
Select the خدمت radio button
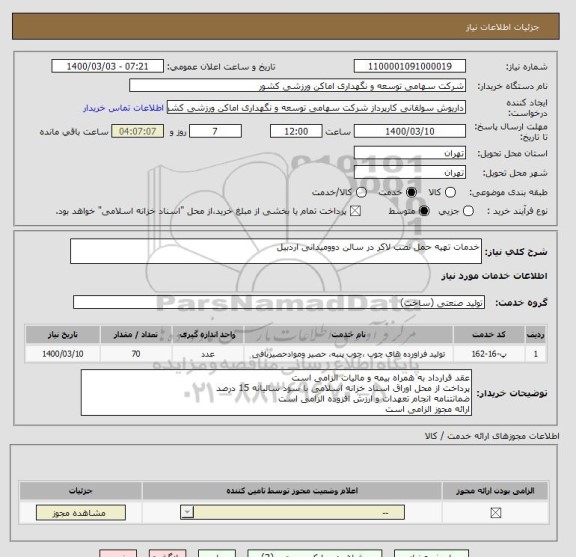[411, 192]
